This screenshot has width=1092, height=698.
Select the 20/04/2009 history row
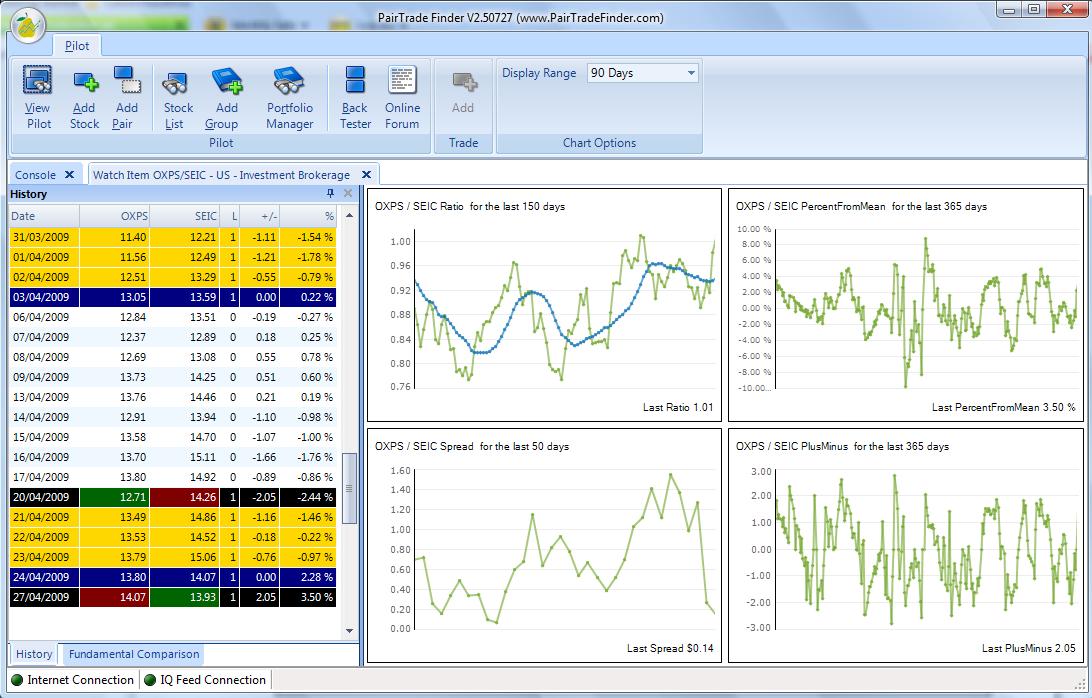[x=173, y=497]
